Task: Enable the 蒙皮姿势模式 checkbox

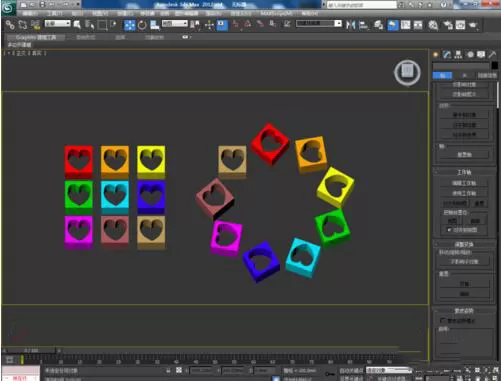Action: [442, 320]
